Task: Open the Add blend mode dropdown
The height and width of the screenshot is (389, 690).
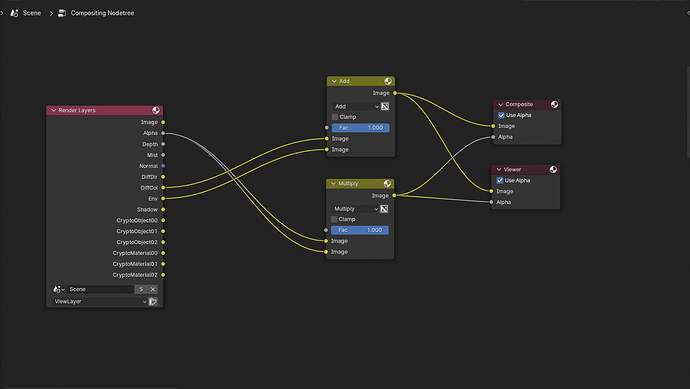Action: point(356,106)
